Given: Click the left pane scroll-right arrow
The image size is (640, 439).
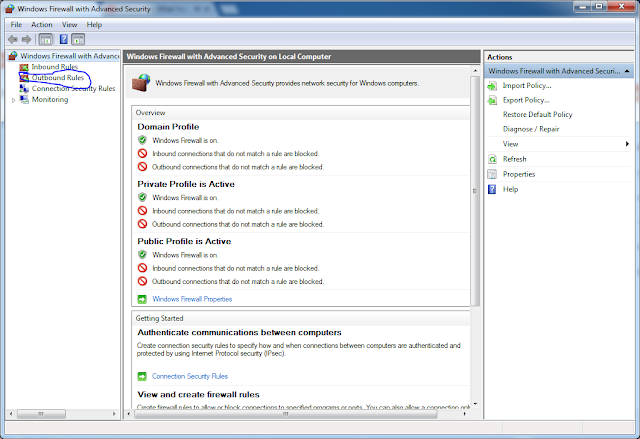Looking at the screenshot, I should click(x=114, y=414).
